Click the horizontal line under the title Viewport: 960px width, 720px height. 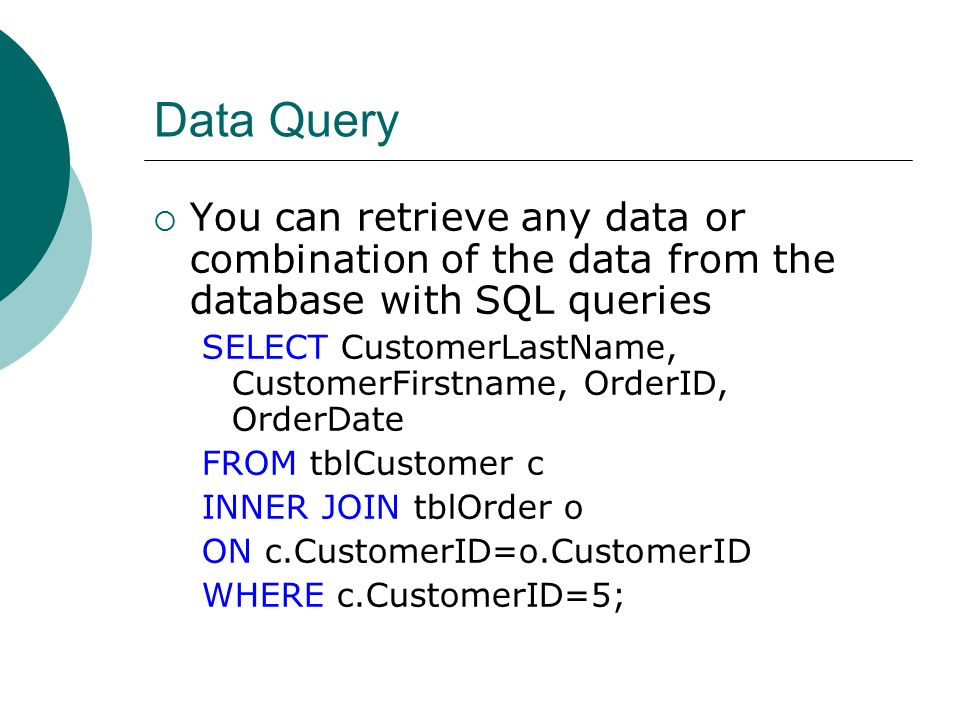click(x=528, y=161)
